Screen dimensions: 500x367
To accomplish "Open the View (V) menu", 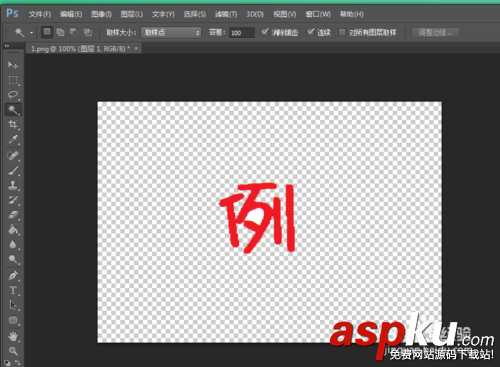I will pyautogui.click(x=285, y=14).
